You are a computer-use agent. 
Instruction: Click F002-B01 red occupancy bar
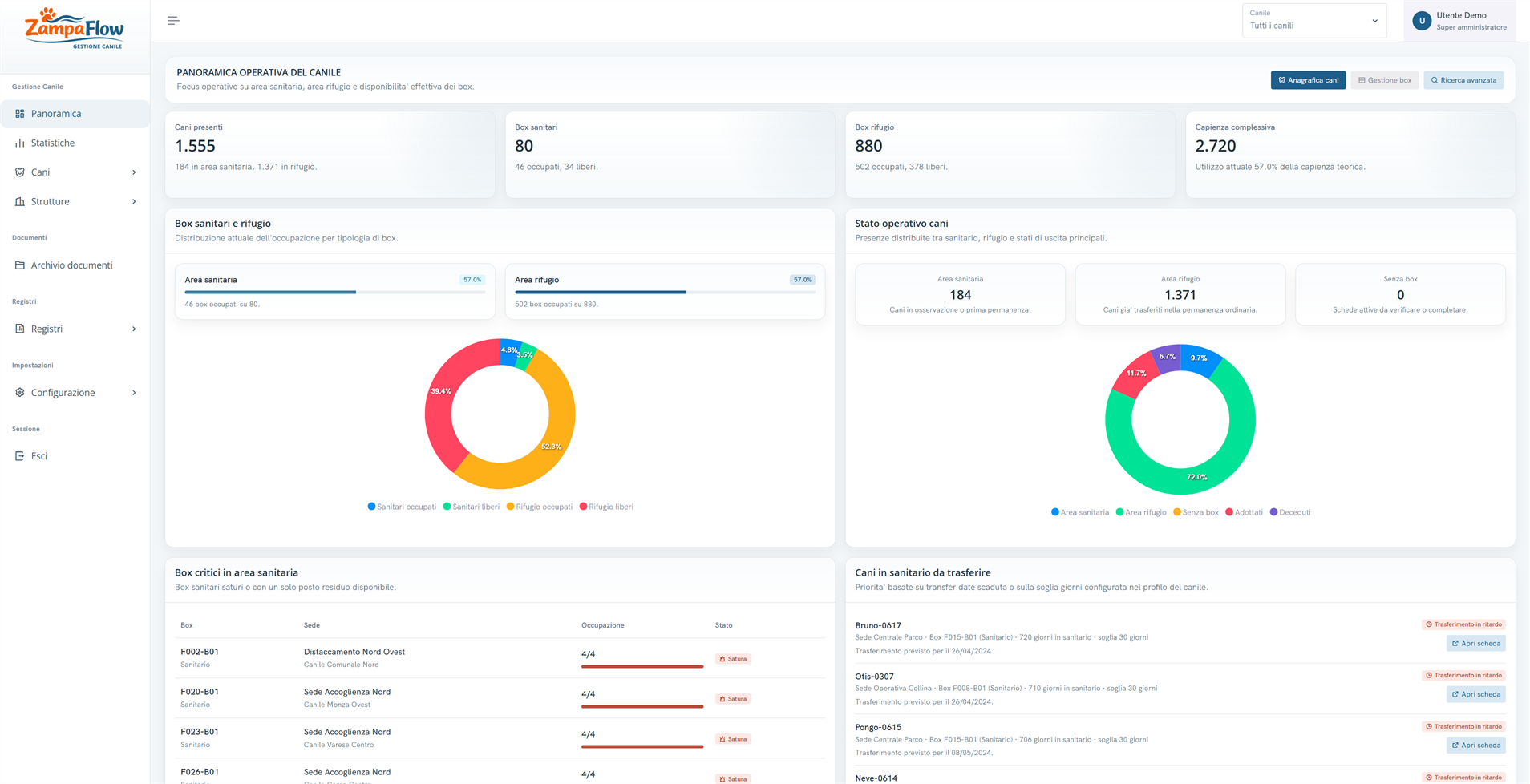click(642, 666)
